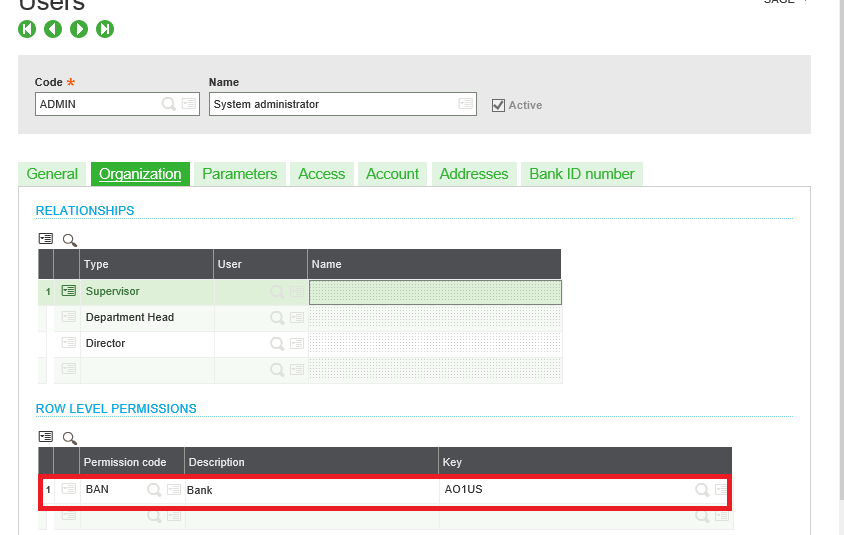Look up user for Supervisor row
Viewport: 844px width, 535px height.
277,292
